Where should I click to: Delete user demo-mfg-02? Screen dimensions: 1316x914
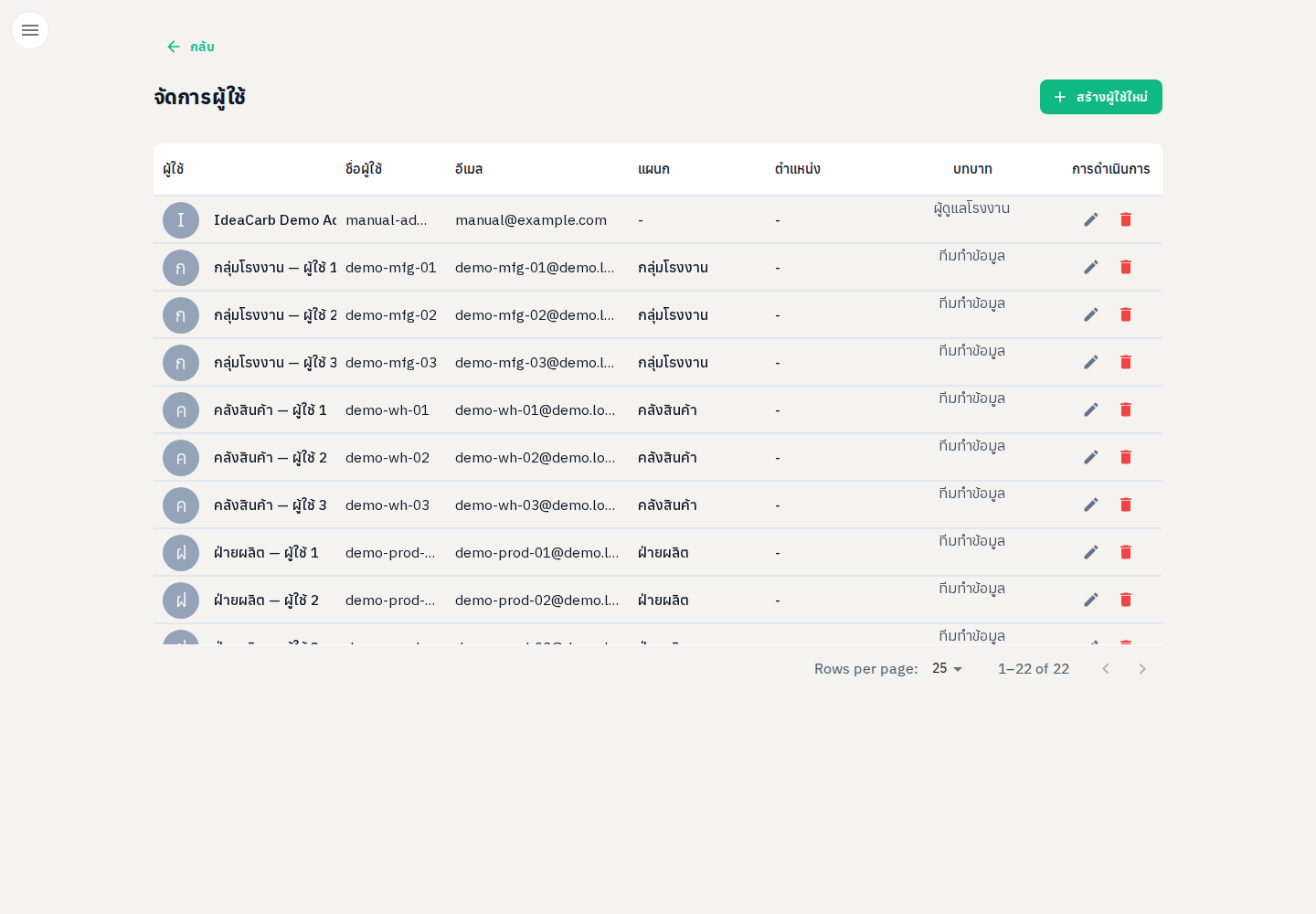click(x=1126, y=314)
